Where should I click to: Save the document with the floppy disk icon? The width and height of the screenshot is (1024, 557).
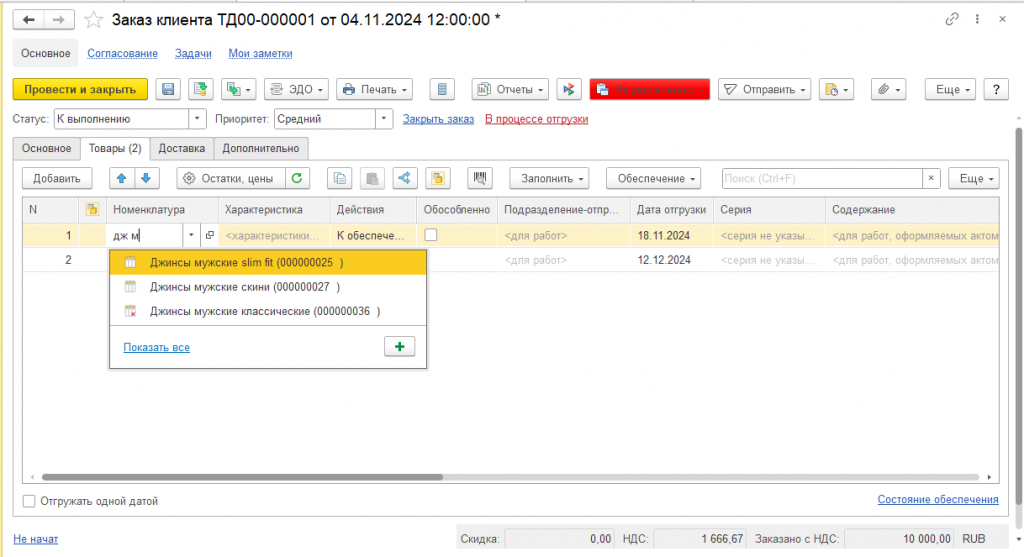[168, 89]
